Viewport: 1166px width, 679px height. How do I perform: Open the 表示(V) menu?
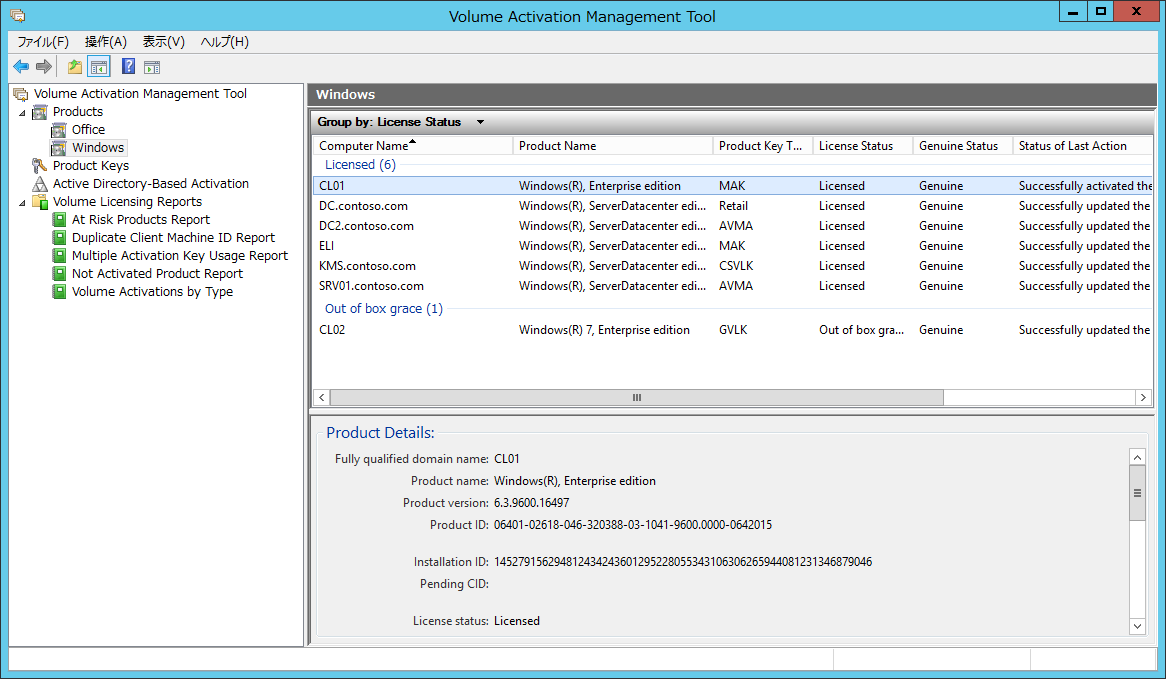164,42
